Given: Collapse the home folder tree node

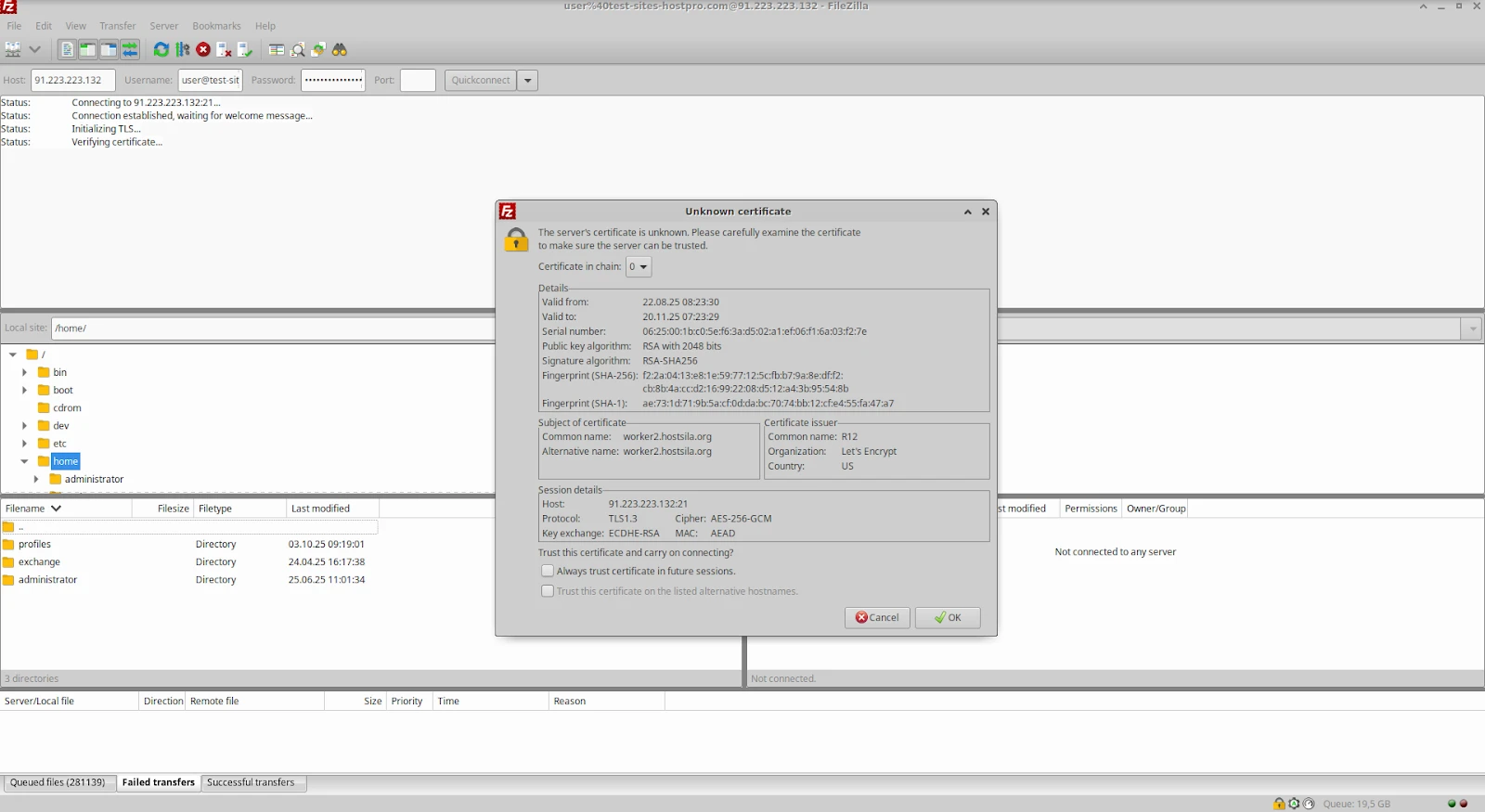Looking at the screenshot, I should (x=24, y=461).
